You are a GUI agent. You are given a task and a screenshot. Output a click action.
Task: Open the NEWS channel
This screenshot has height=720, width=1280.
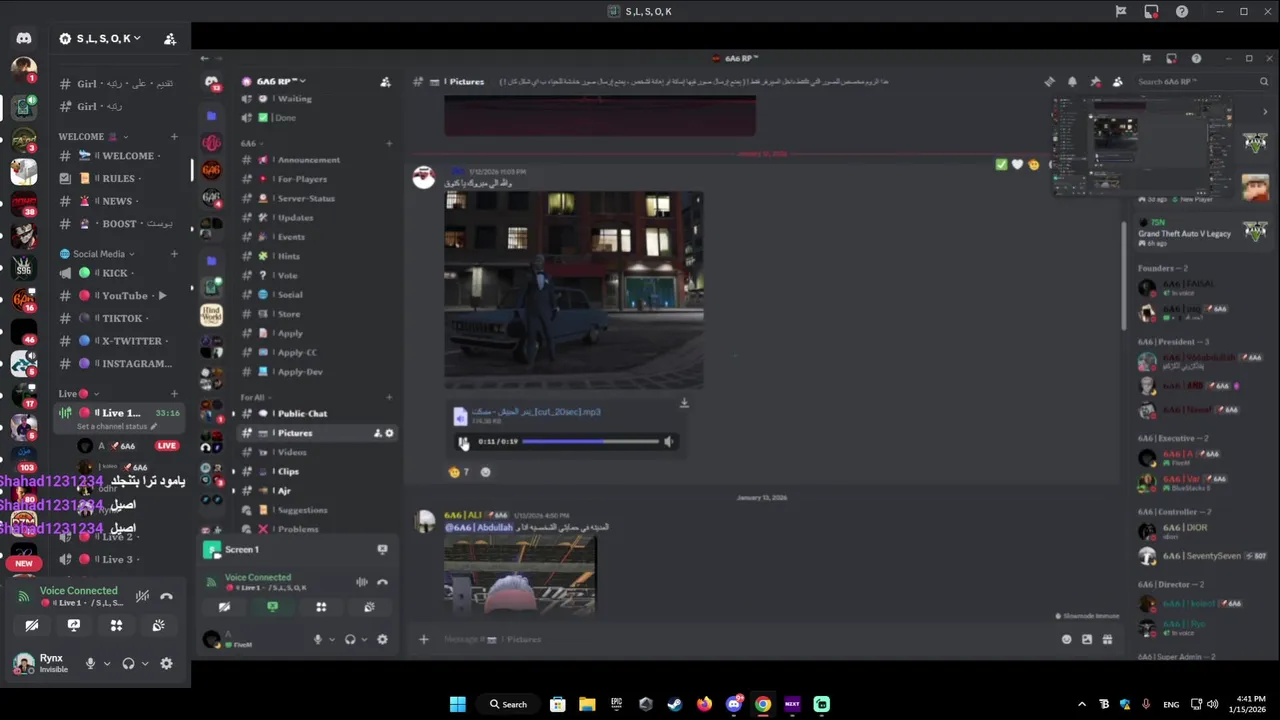tap(119, 201)
